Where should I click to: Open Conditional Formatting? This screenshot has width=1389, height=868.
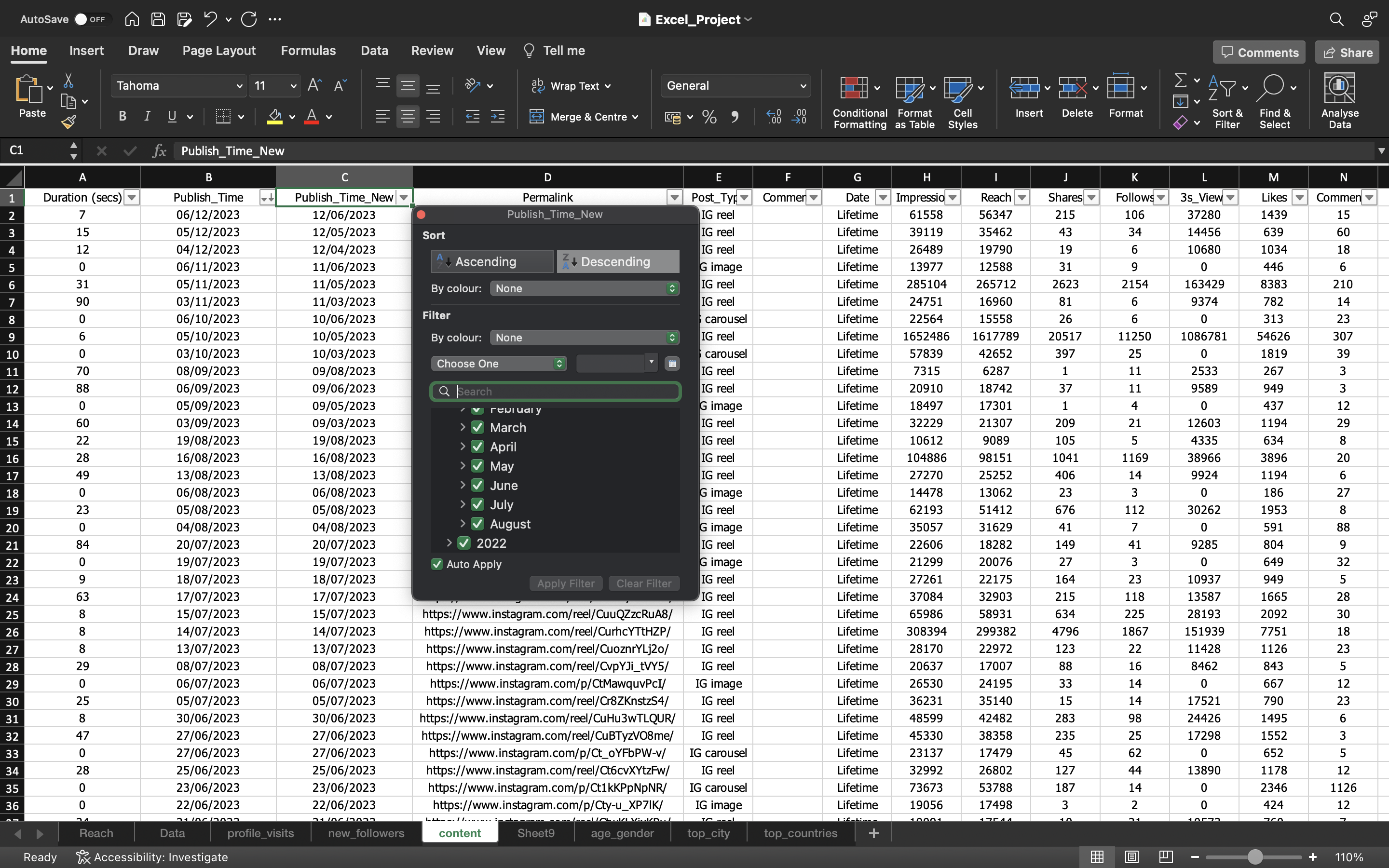click(859, 102)
